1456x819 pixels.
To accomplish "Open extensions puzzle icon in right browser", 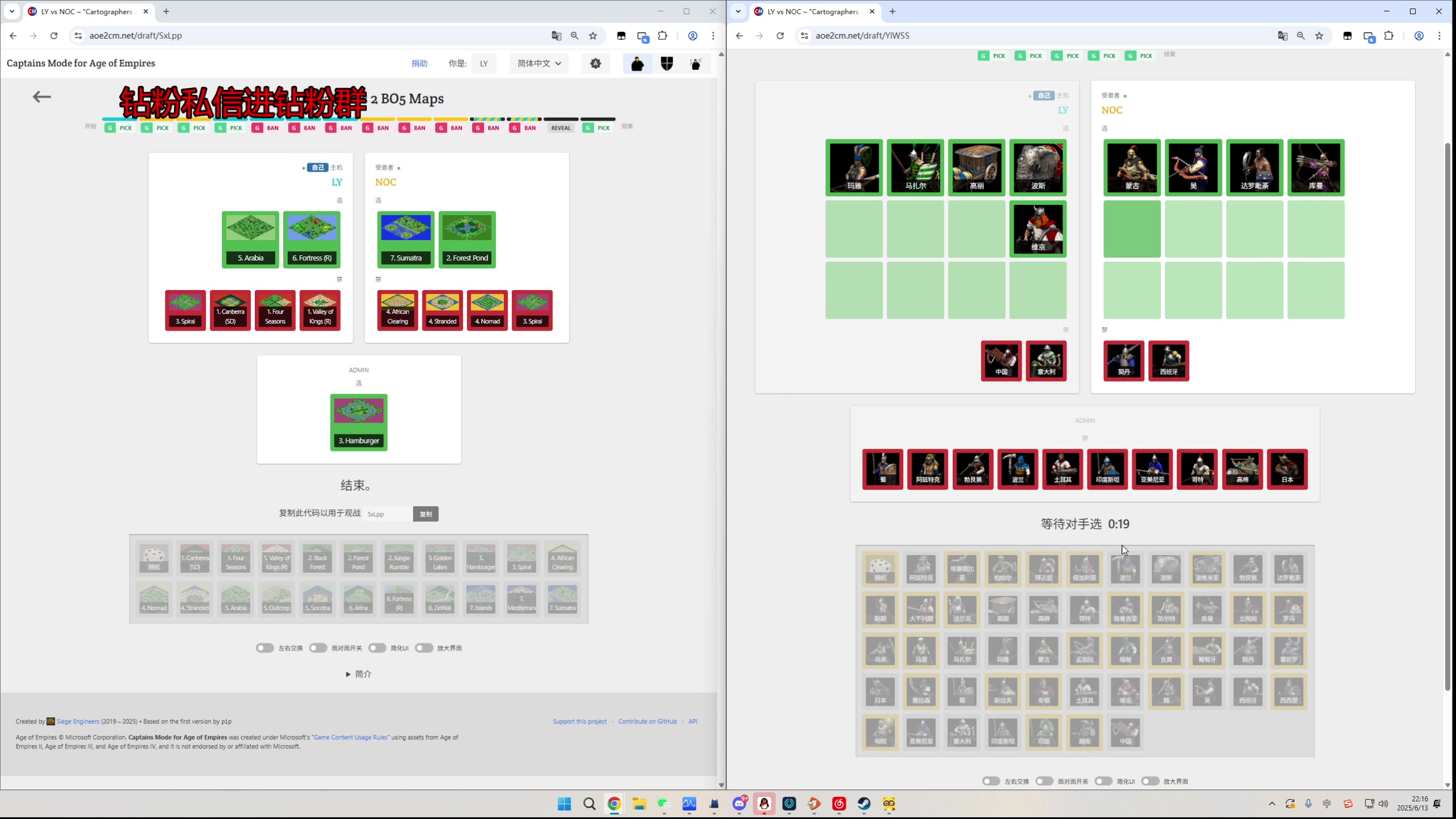I will tap(1389, 36).
